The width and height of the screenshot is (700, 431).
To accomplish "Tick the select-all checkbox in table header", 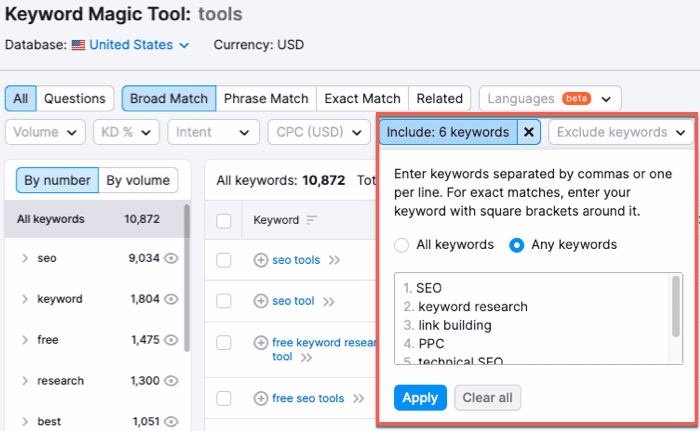I will (224, 220).
